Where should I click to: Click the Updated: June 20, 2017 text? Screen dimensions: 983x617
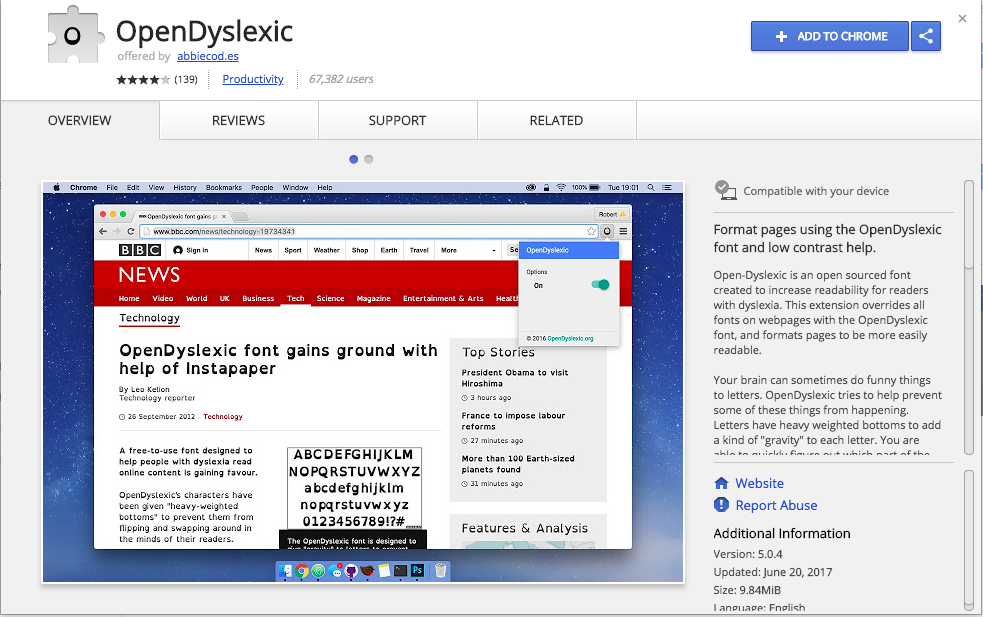pos(773,572)
